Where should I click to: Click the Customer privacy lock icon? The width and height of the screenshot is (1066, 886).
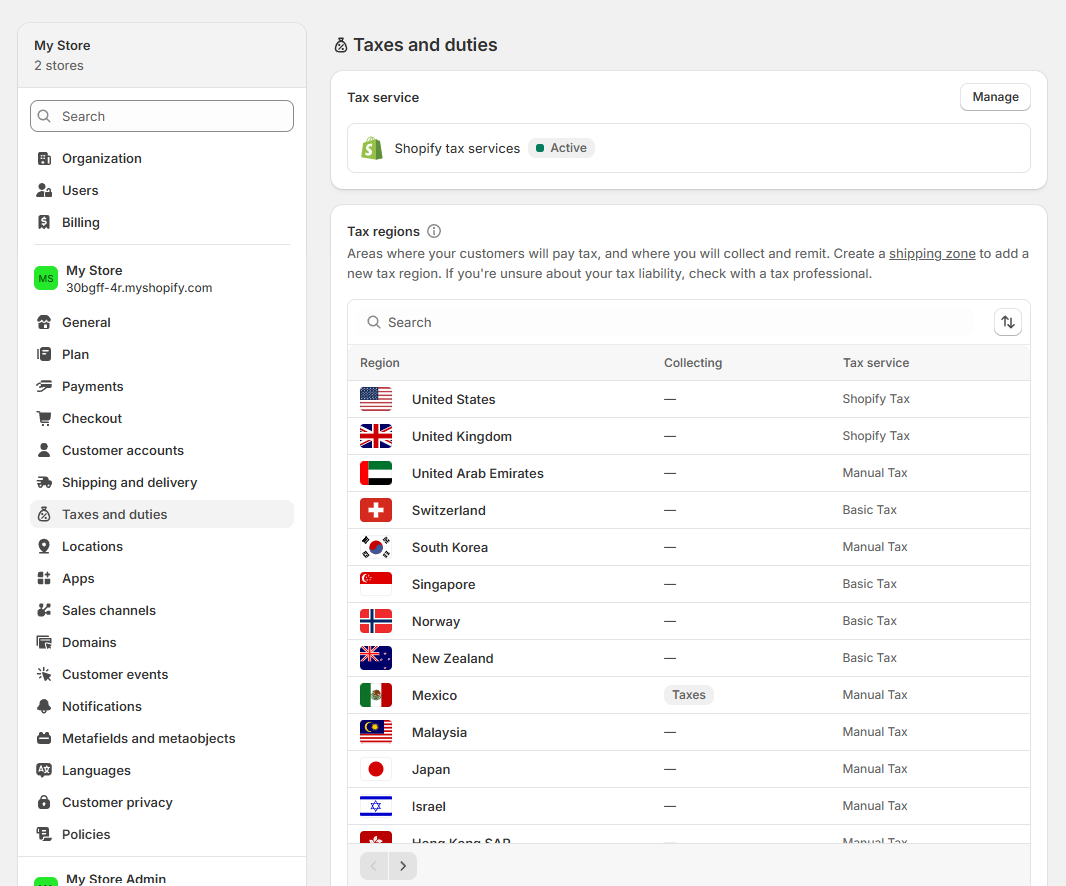coord(44,802)
